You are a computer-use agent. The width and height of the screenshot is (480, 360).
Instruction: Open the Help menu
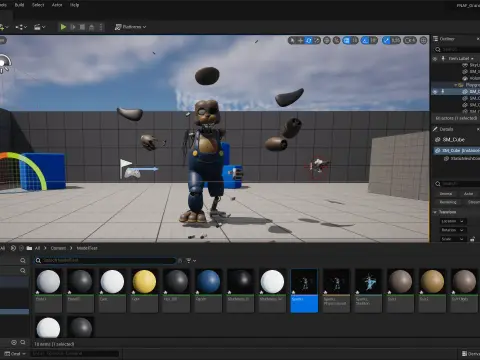pyautogui.click(x=74, y=5)
